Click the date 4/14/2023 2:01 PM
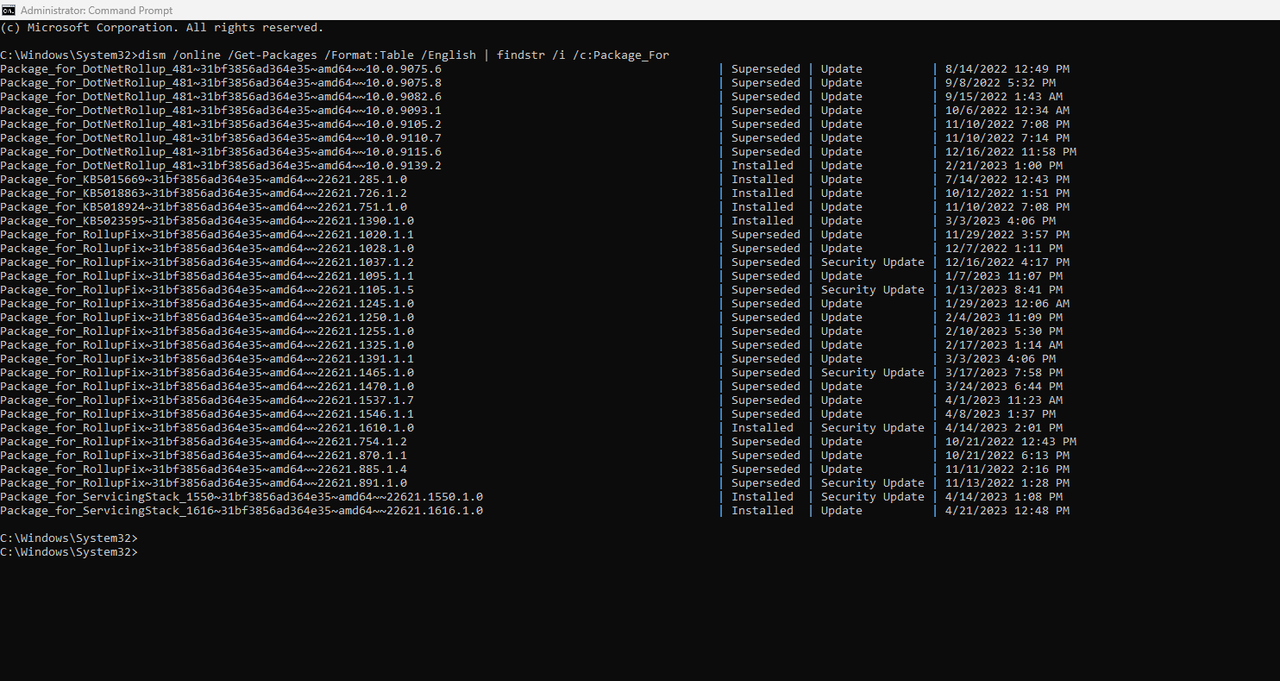 [1004, 428]
